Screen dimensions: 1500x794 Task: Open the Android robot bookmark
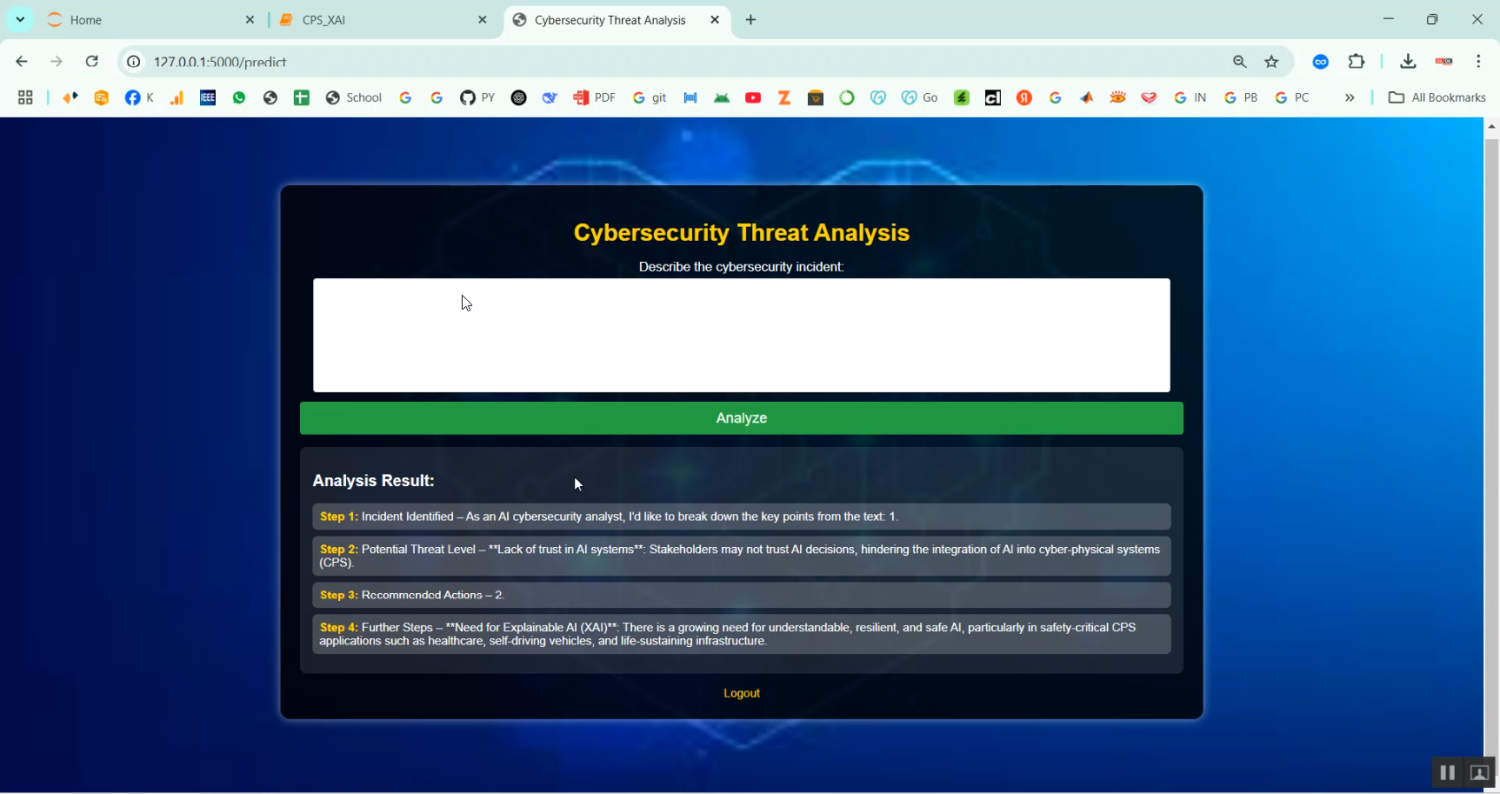pos(722,98)
